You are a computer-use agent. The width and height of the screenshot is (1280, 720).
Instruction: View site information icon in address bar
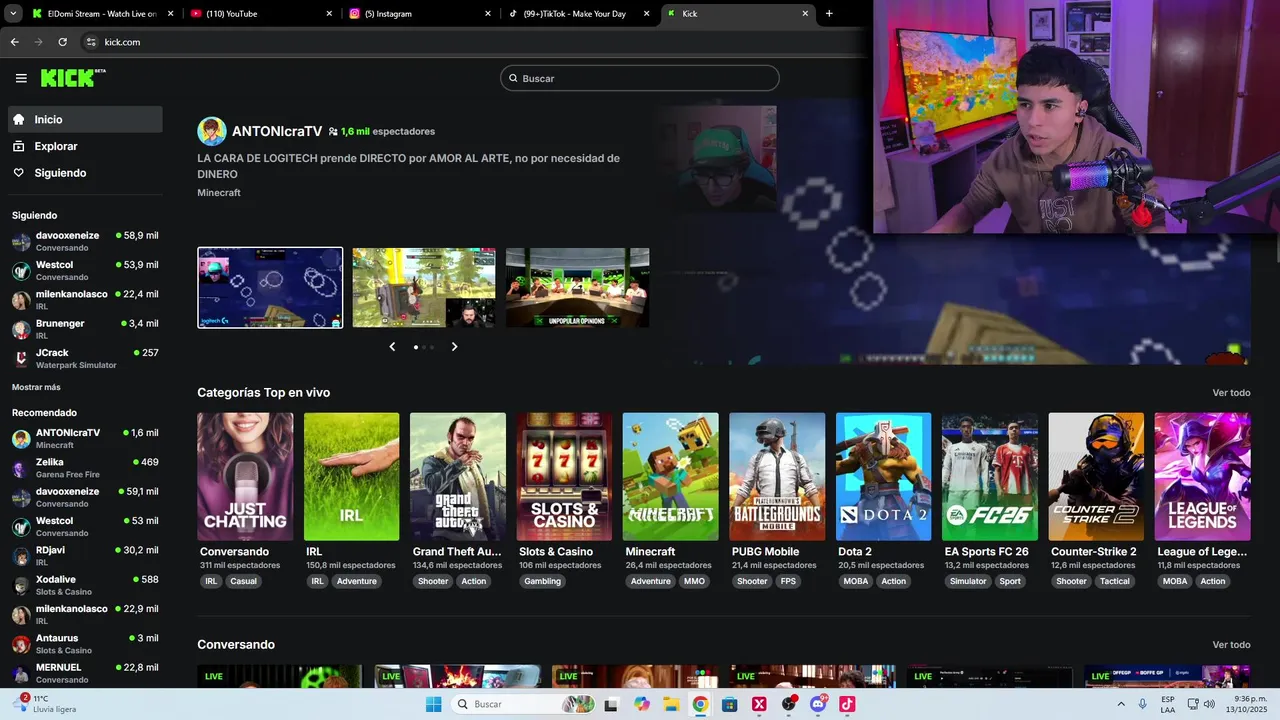click(x=91, y=42)
